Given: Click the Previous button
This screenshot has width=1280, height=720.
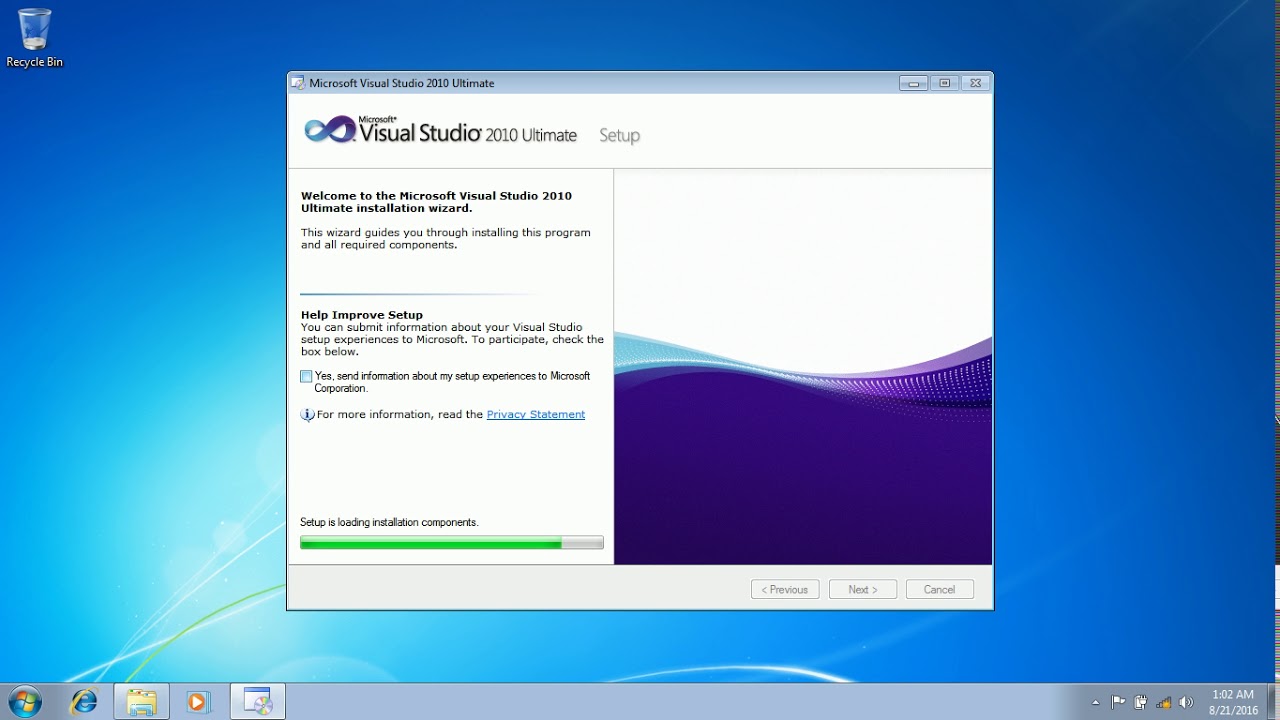Looking at the screenshot, I should coord(785,590).
